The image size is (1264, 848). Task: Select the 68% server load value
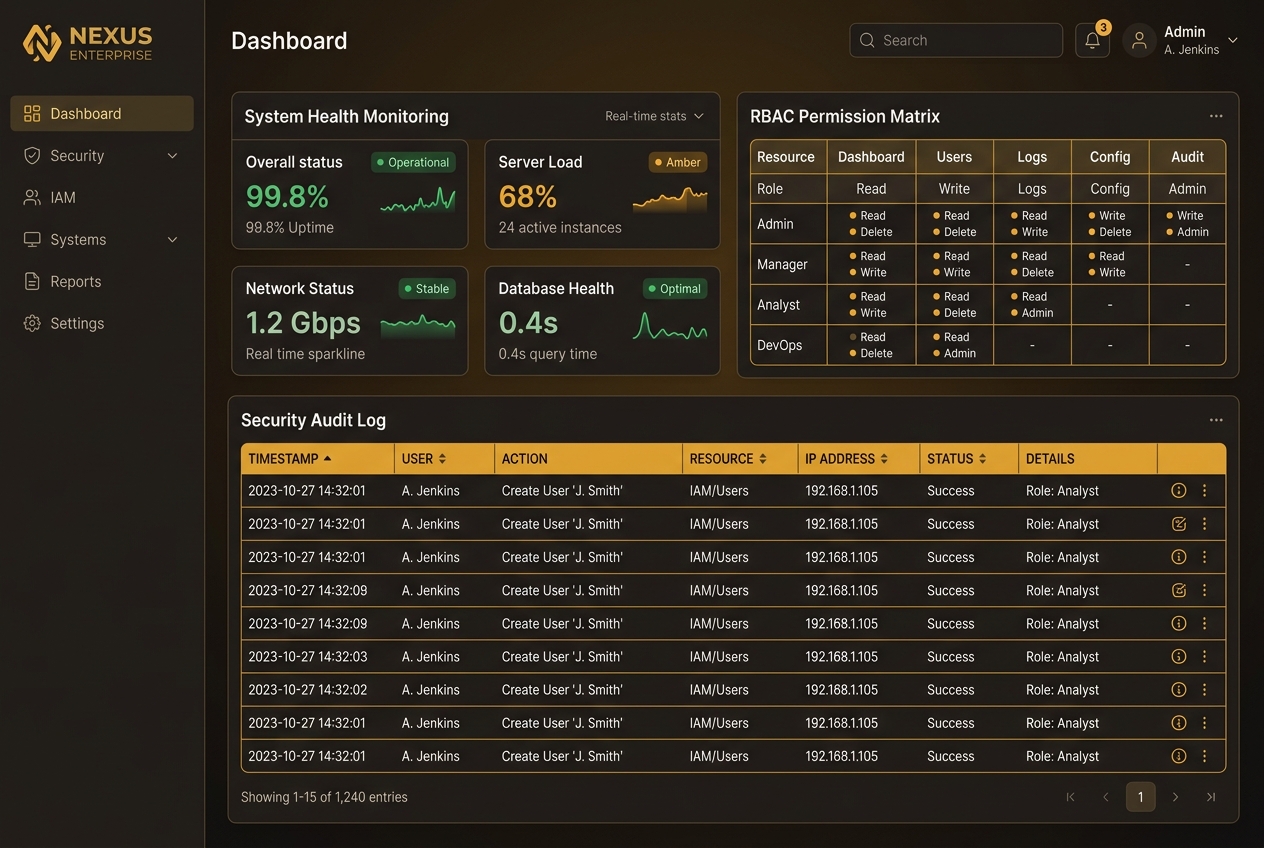[528, 196]
